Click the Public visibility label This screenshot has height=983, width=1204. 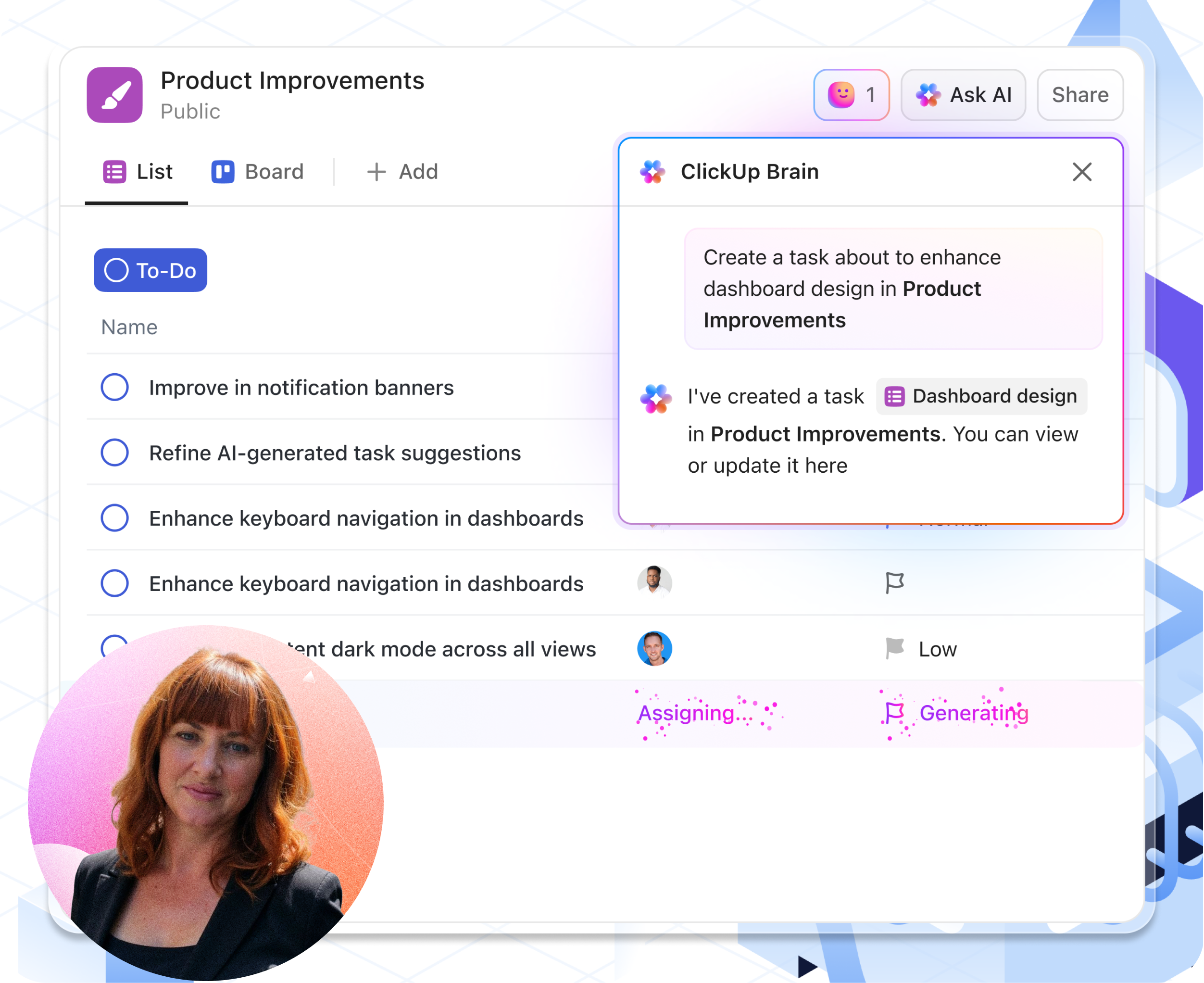[190, 112]
